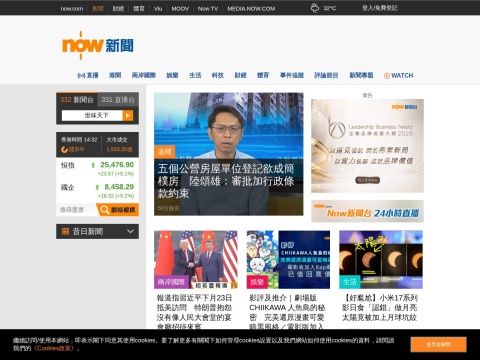Expand the 昔日新聞 dropdown chevron

coord(130,231)
